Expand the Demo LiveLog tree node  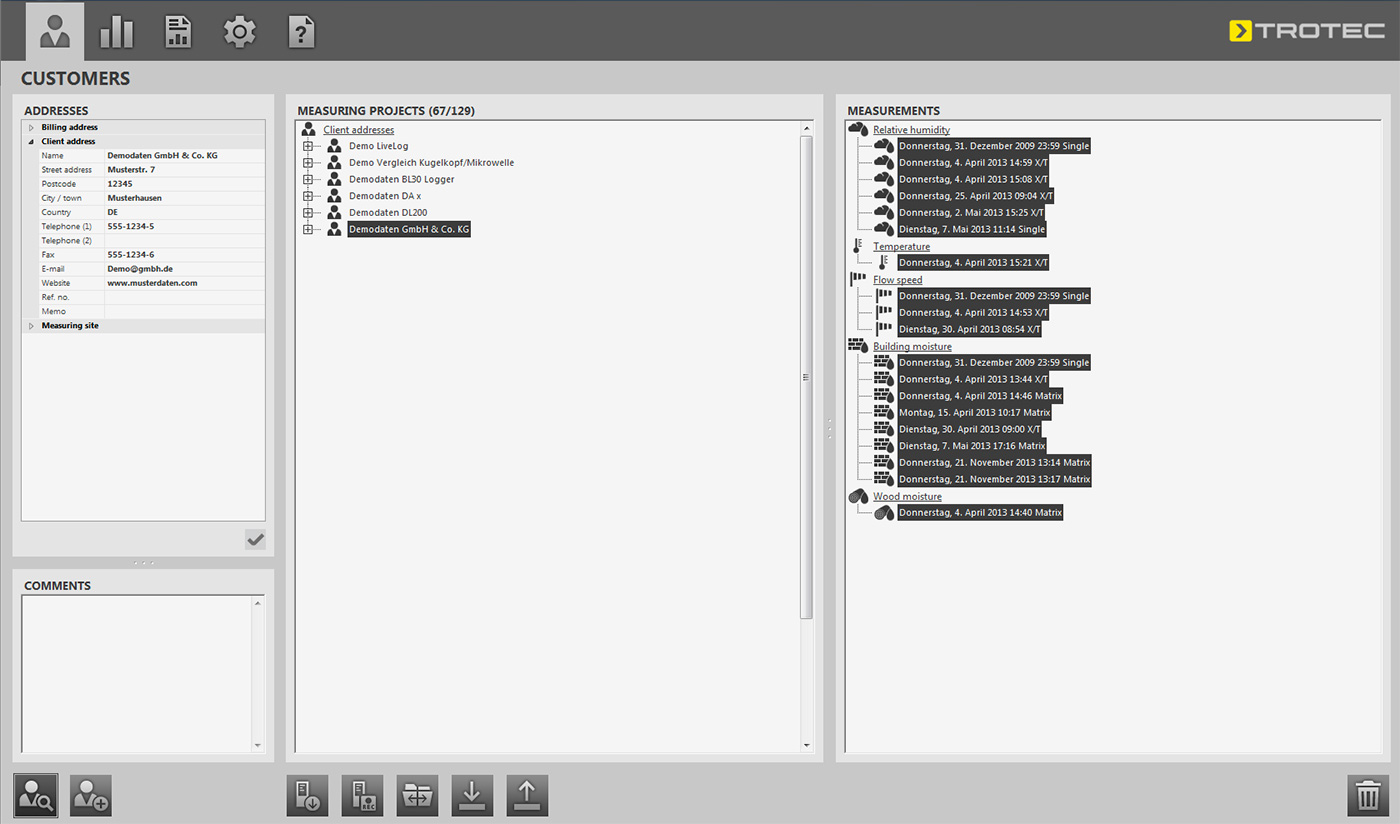[308, 146]
